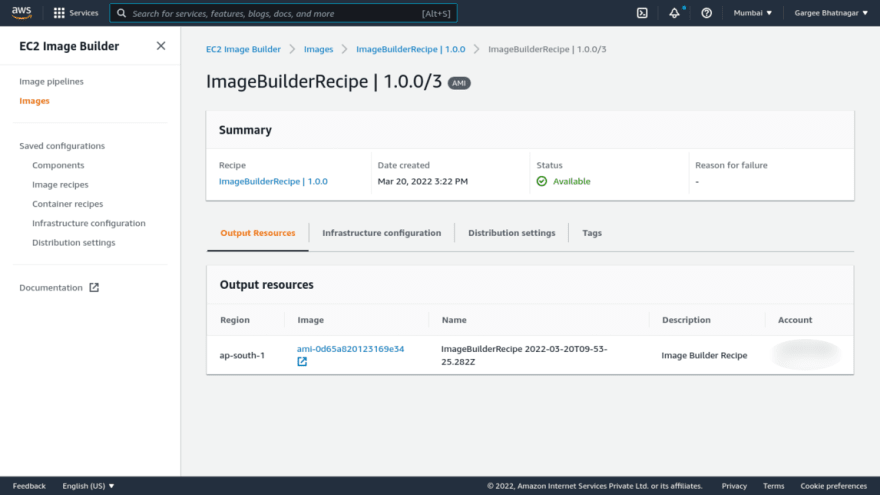
Task: Click the Feedback button in footer
Action: pyautogui.click(x=29, y=486)
